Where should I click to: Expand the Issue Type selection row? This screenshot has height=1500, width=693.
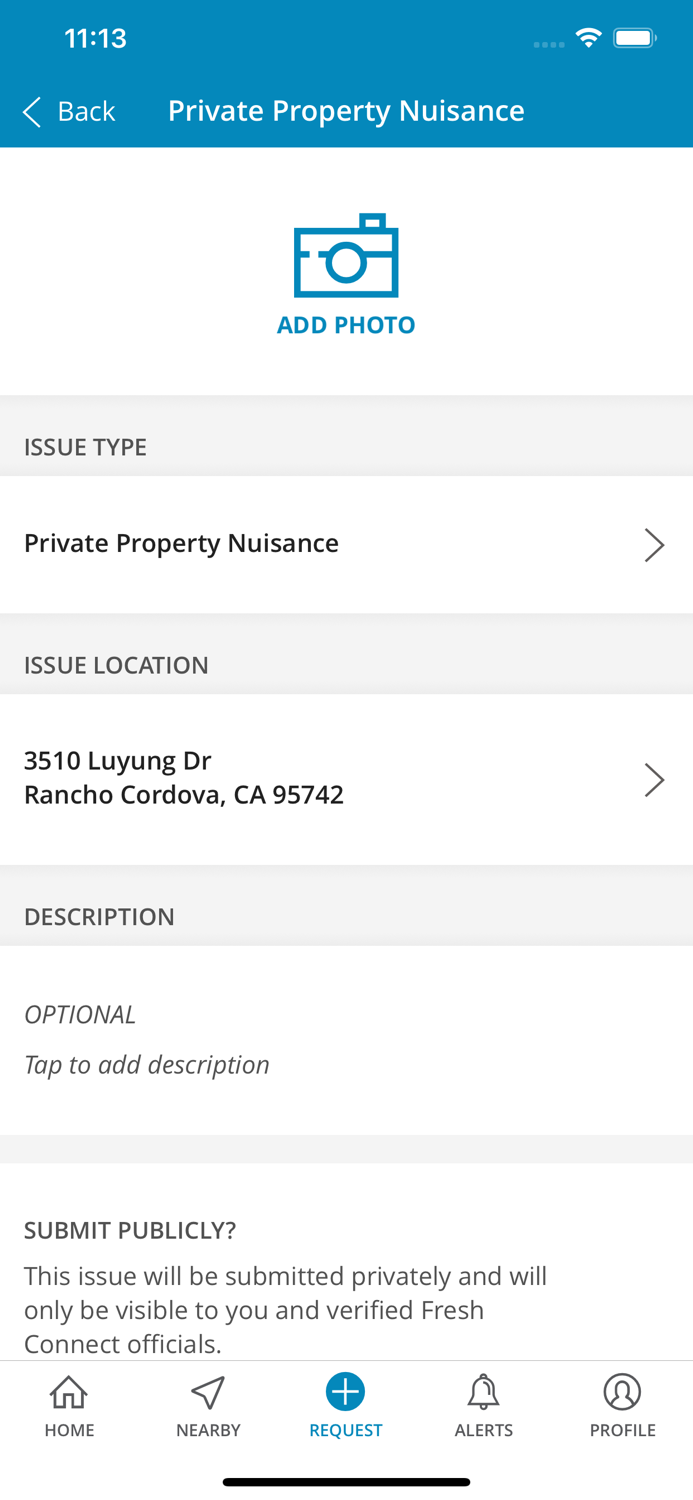[346, 544]
